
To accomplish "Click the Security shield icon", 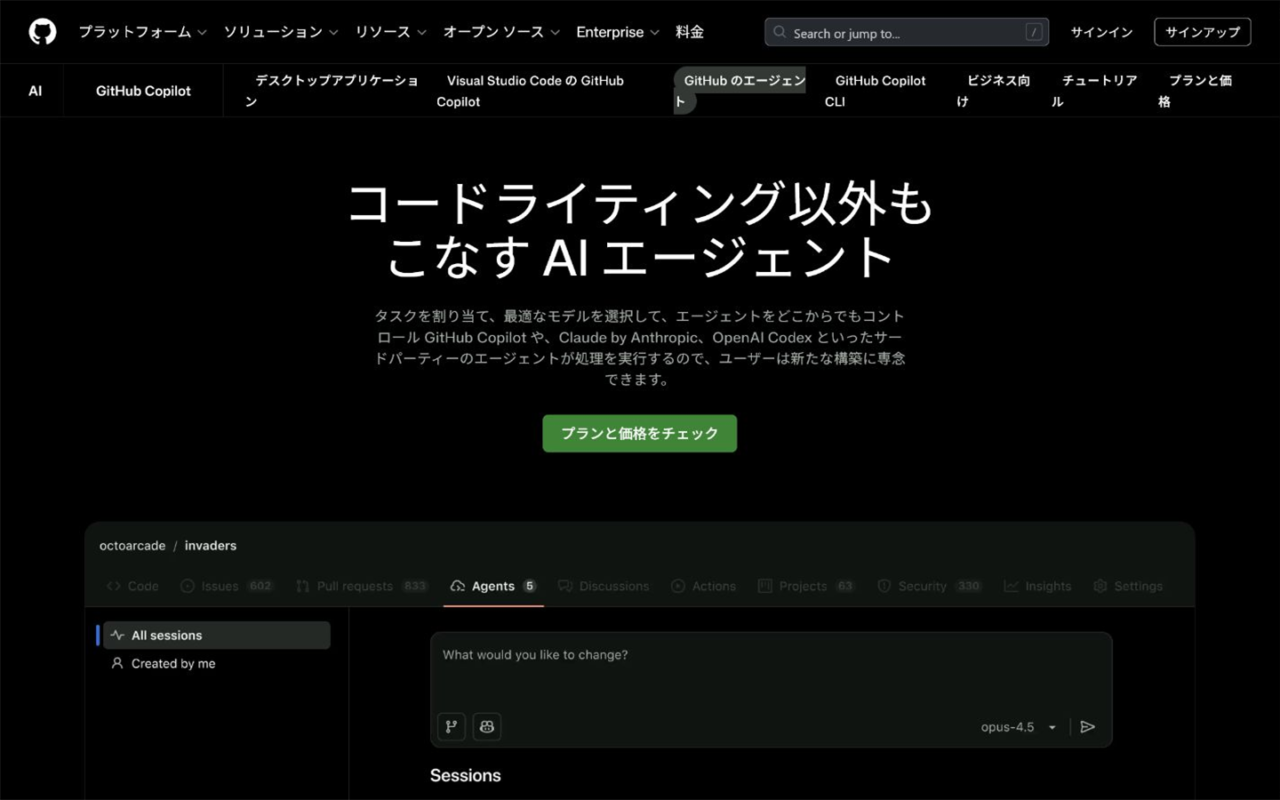I will point(884,586).
